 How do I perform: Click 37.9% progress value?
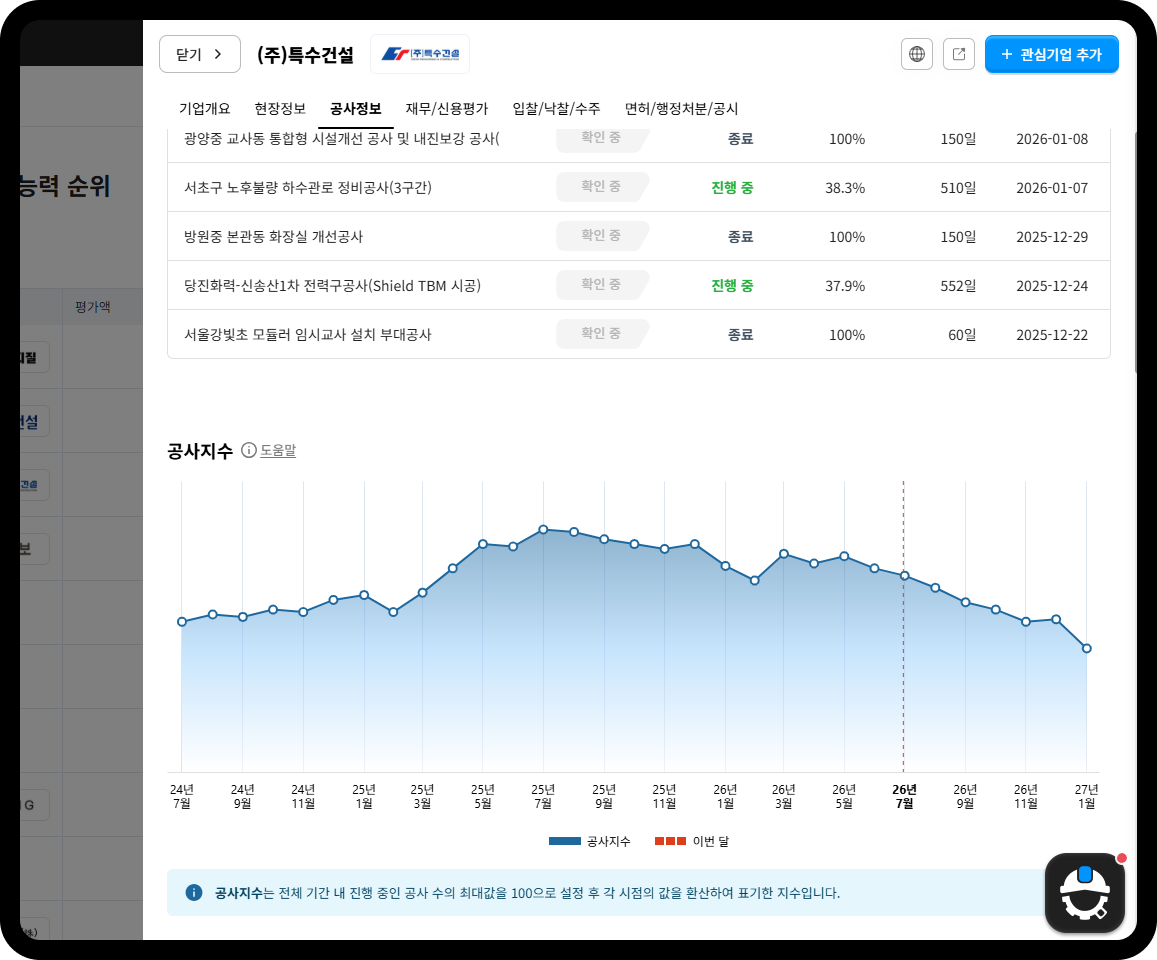click(x=845, y=286)
